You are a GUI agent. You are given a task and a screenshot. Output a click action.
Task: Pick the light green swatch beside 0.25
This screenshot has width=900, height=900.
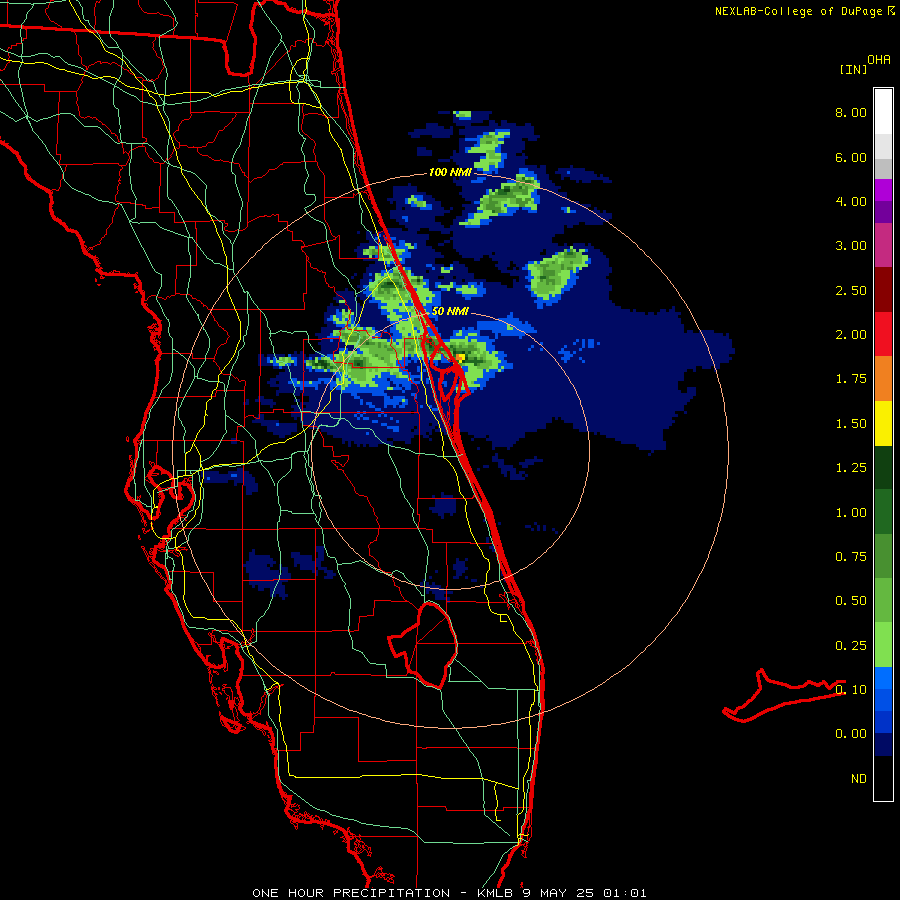click(883, 645)
